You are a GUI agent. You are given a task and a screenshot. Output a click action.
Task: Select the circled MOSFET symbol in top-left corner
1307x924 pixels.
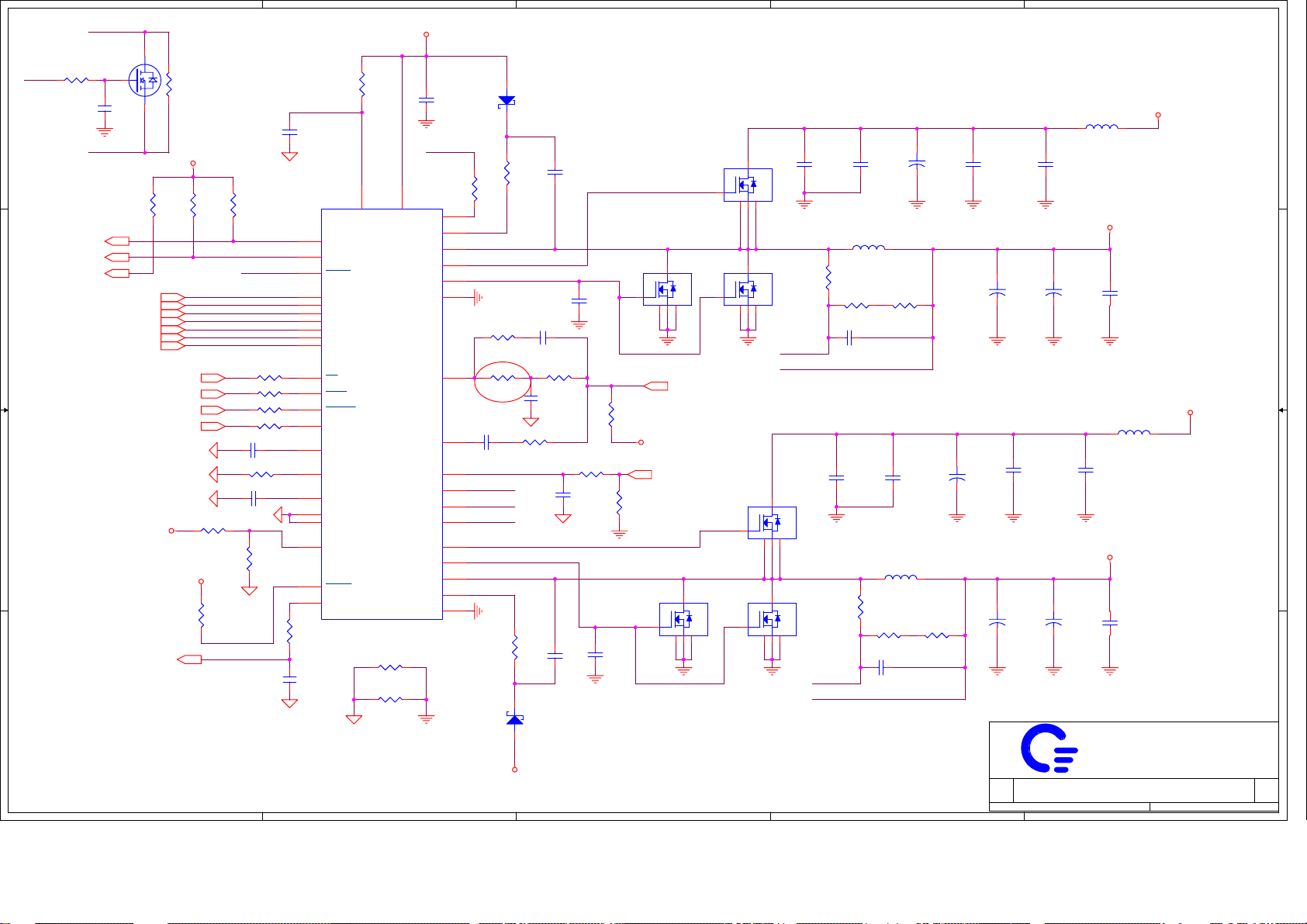pos(145,80)
